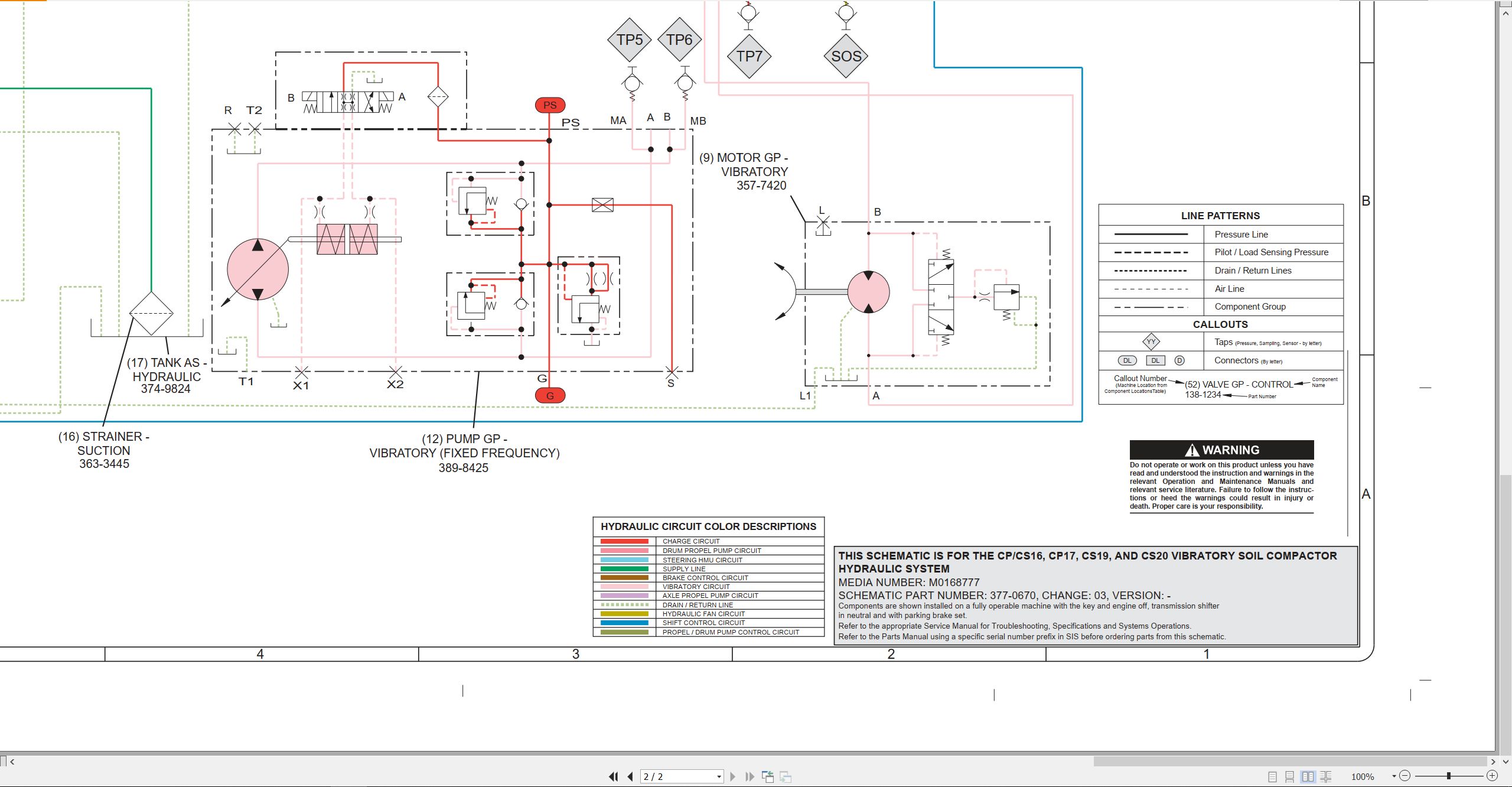The image size is (1512, 787).
Task: Click the previous view icon
Action: [768, 776]
